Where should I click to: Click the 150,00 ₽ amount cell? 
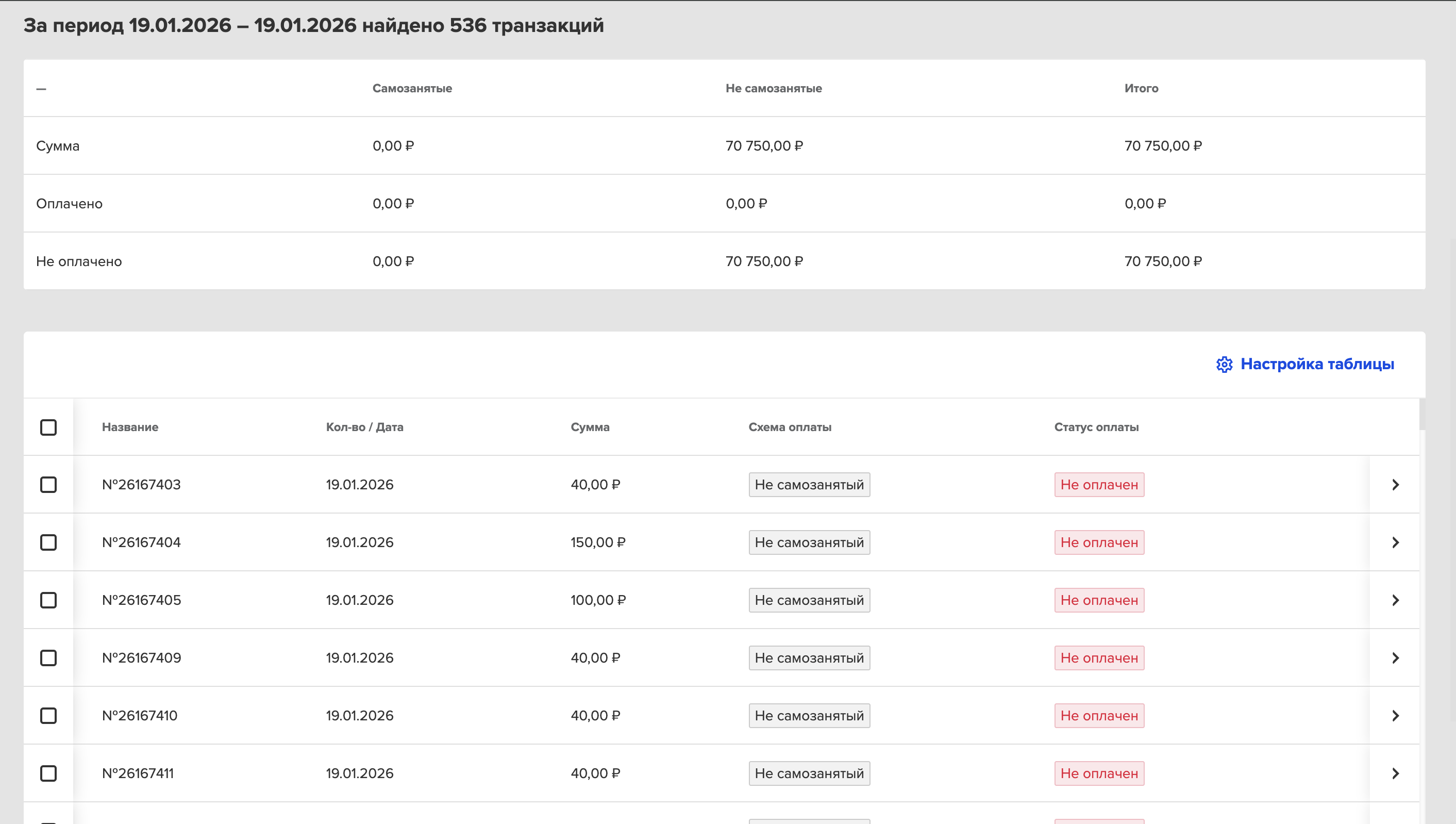click(598, 543)
